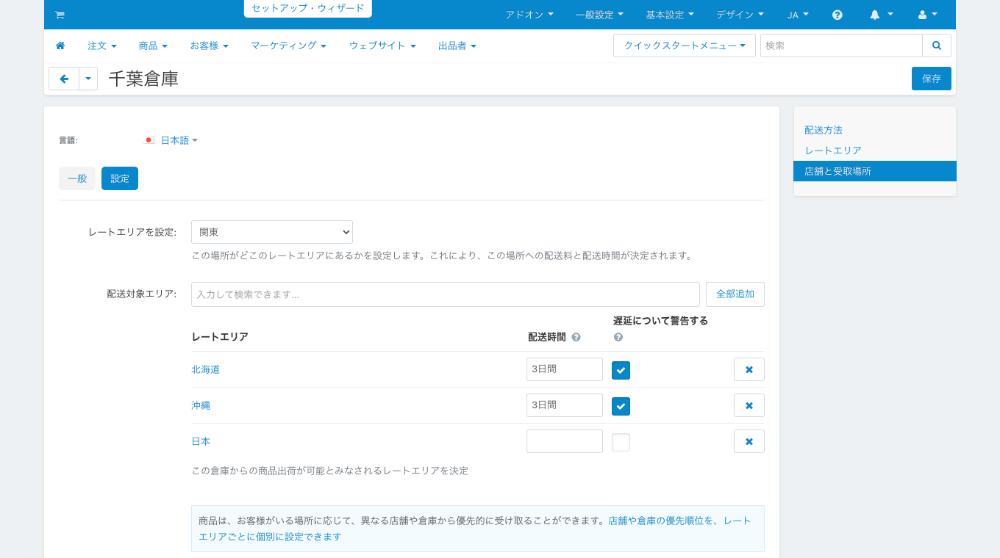1000x558 pixels.
Task: Go back with the left arrow button
Action: (x=64, y=79)
